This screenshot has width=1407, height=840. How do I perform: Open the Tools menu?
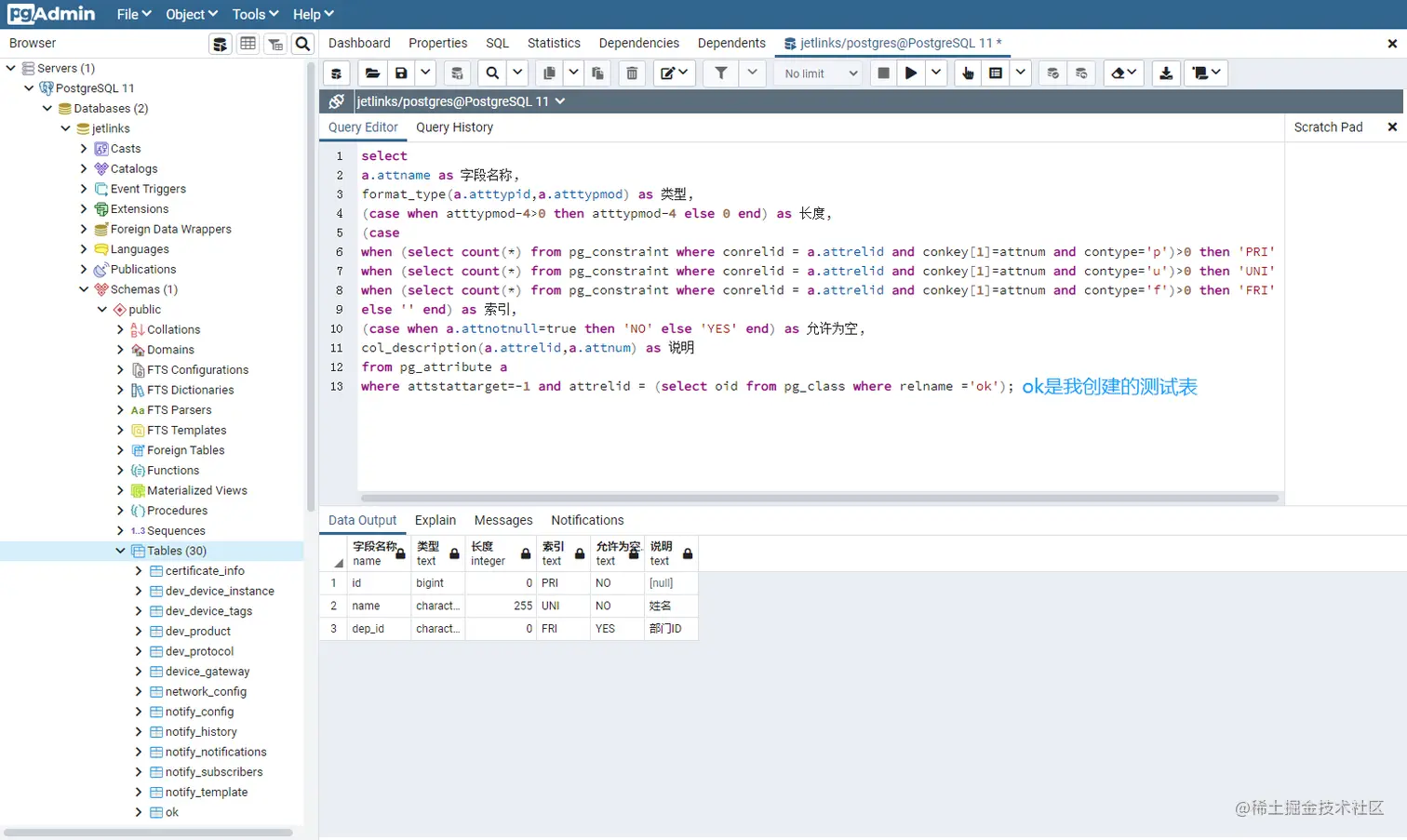point(254,14)
